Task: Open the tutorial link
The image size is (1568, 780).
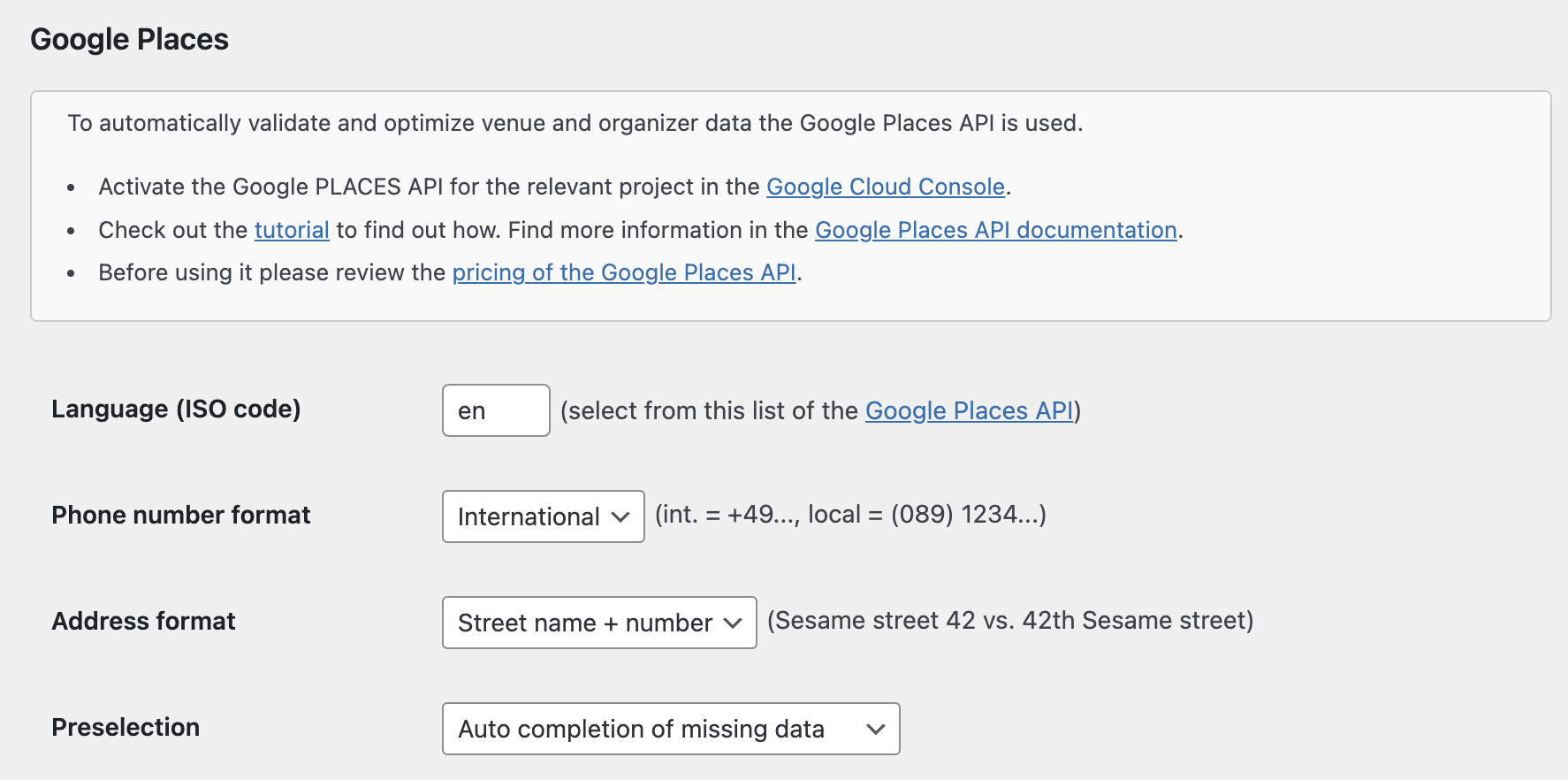Action: (x=292, y=230)
